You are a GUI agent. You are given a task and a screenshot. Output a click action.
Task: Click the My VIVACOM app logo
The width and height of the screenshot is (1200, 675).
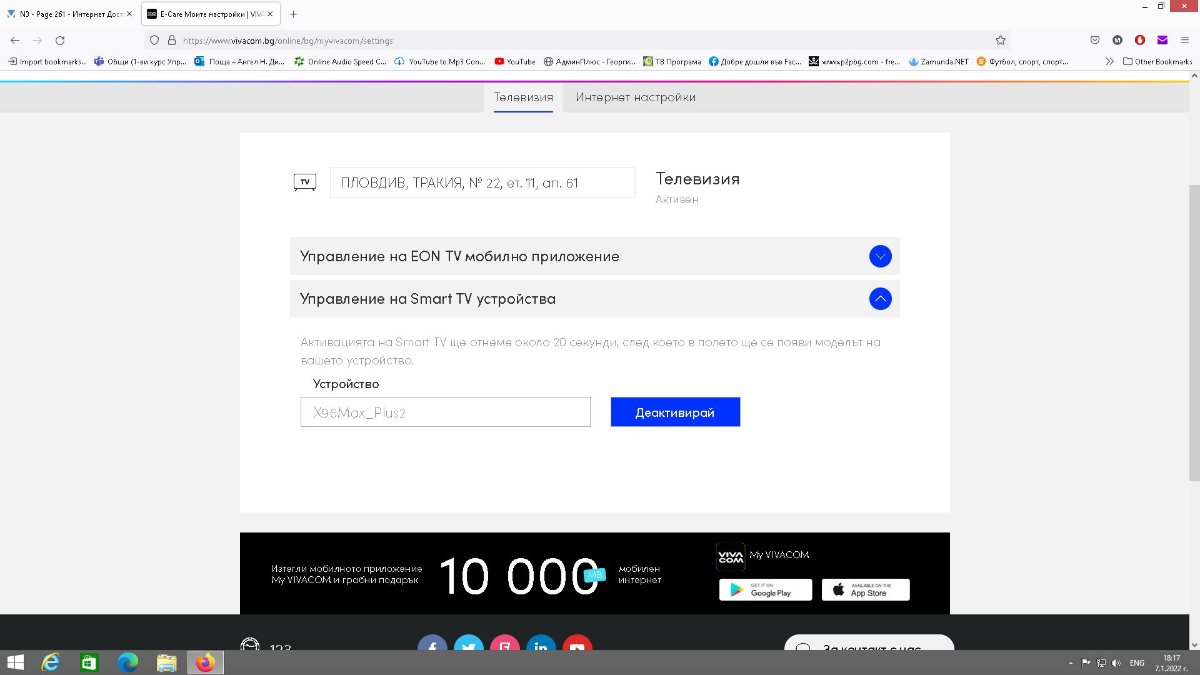point(731,556)
